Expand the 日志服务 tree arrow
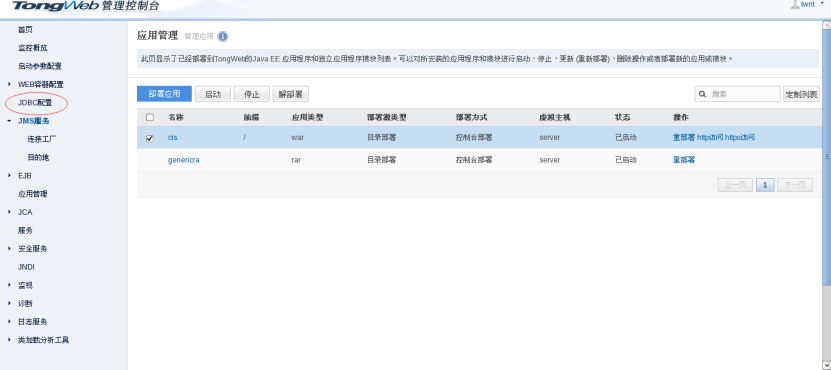The height and width of the screenshot is (370, 831). coord(10,322)
